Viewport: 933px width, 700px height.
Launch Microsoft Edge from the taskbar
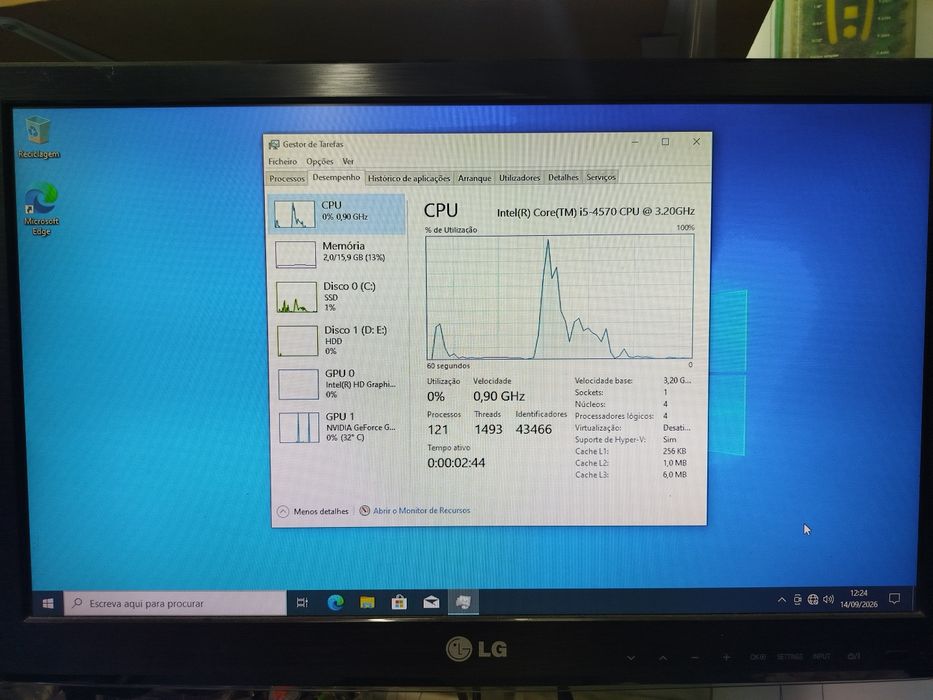point(336,602)
